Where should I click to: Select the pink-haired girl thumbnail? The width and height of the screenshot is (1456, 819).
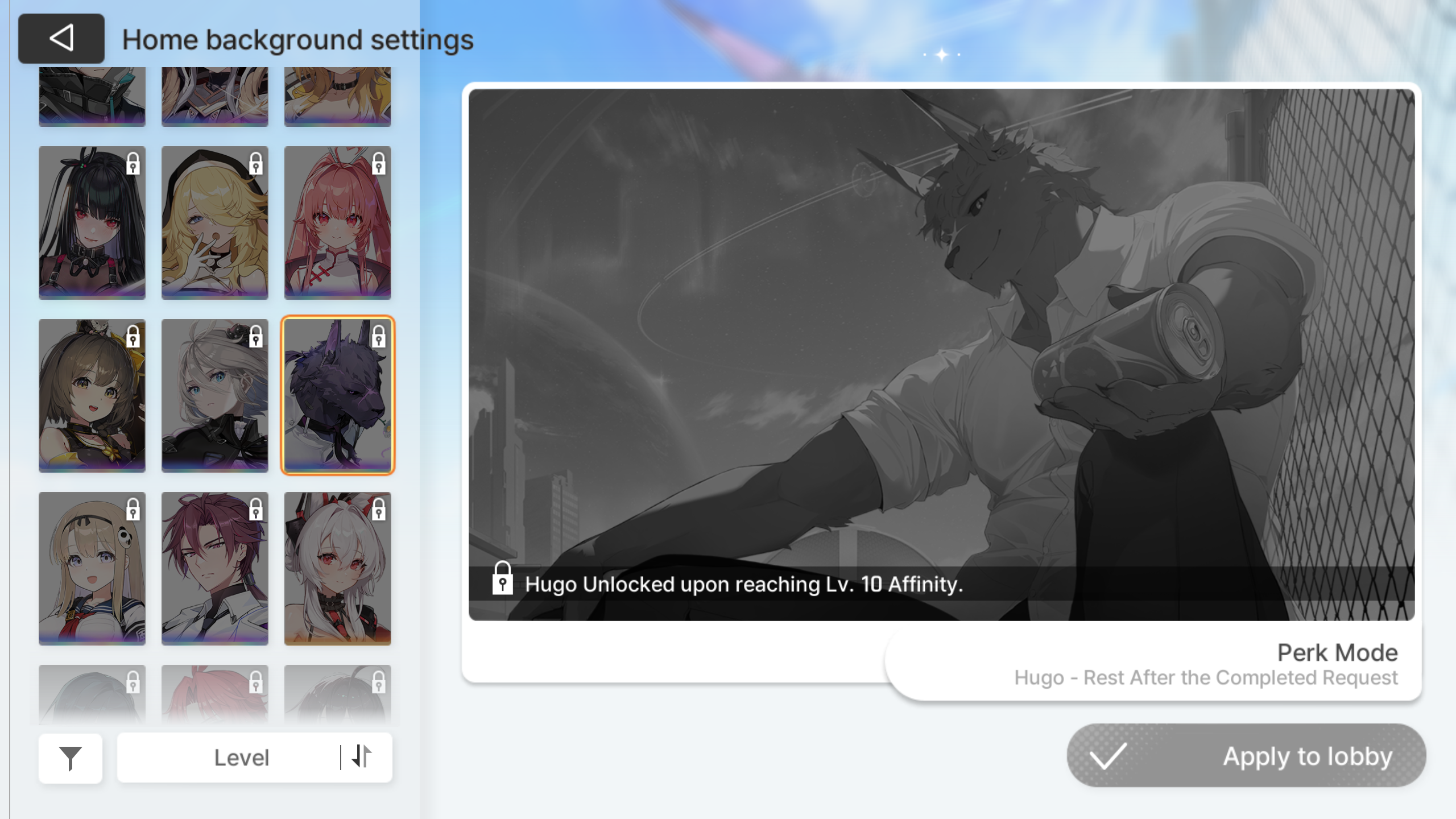click(337, 223)
